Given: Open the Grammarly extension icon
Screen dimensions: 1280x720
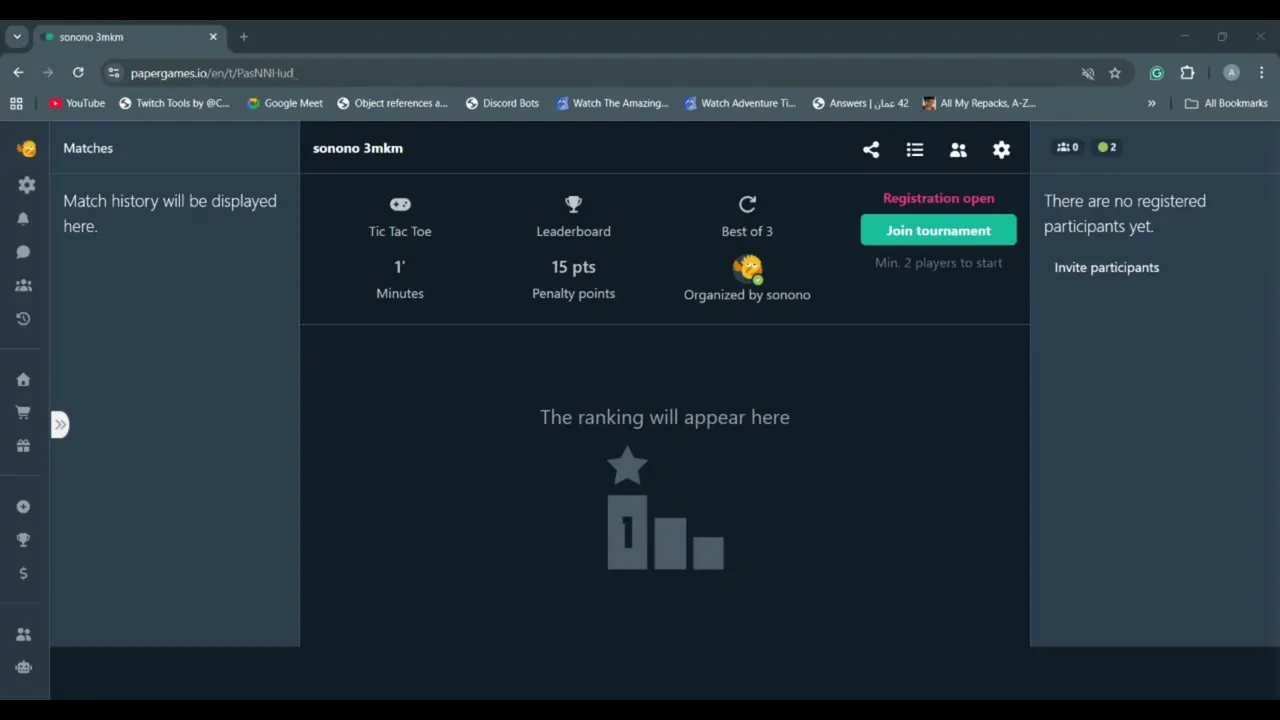Looking at the screenshot, I should [1157, 73].
